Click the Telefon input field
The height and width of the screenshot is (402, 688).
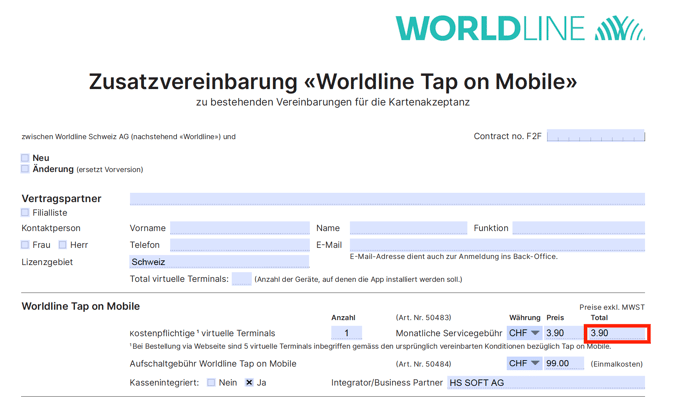240,245
